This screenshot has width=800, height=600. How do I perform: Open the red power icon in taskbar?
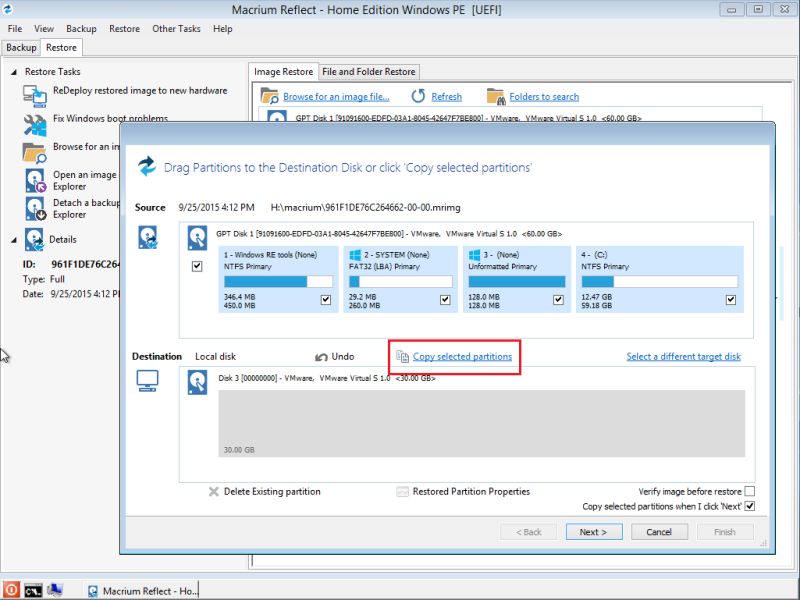[x=11, y=590]
